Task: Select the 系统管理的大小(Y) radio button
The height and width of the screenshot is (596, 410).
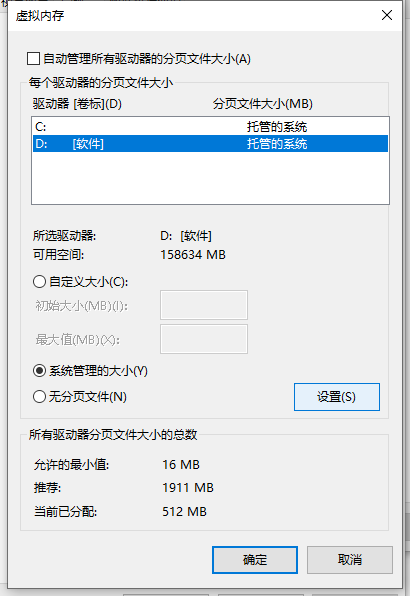Action: [x=40, y=371]
